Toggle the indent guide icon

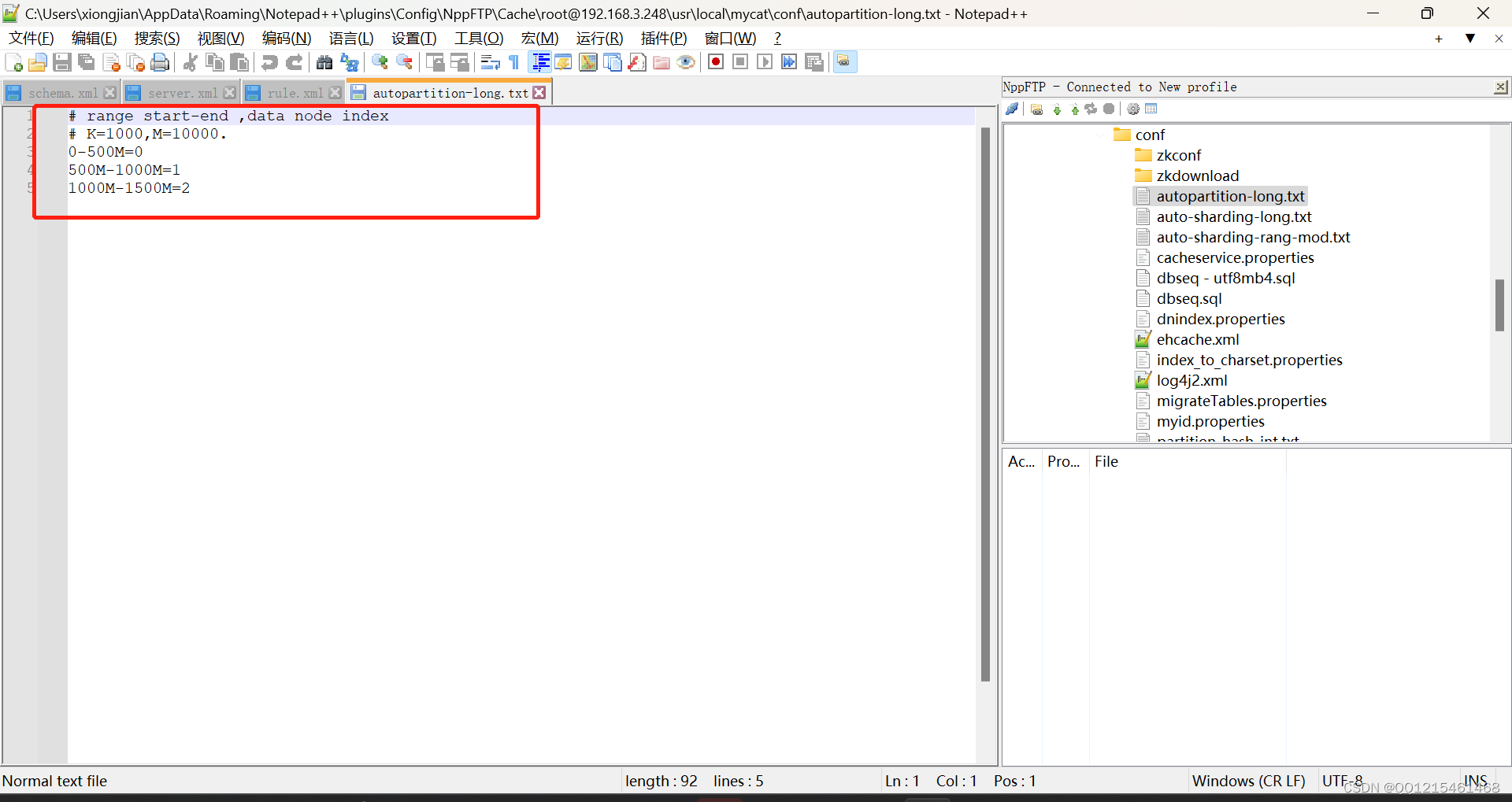[539, 62]
